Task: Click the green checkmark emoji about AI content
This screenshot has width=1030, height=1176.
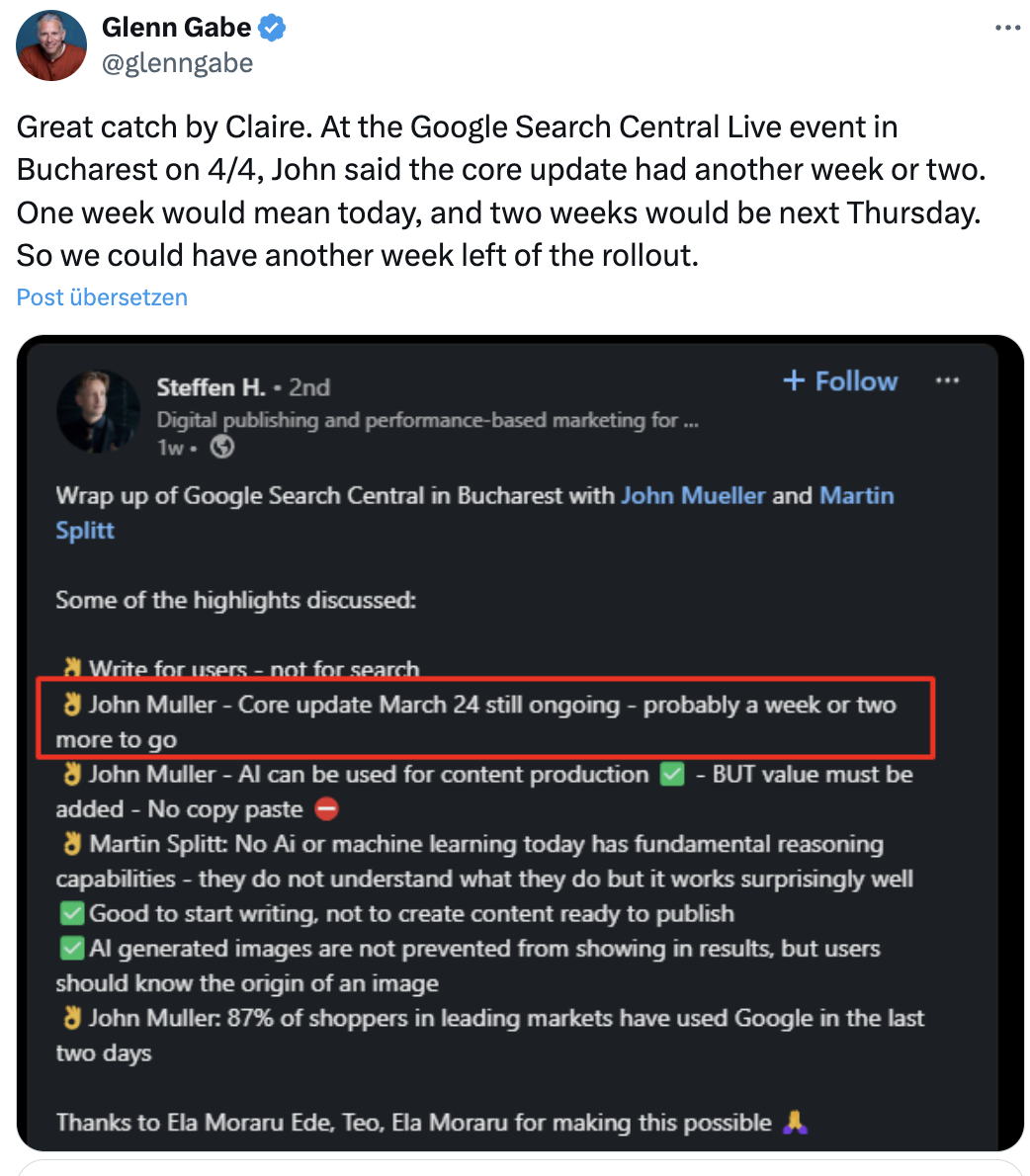Action: 671,775
